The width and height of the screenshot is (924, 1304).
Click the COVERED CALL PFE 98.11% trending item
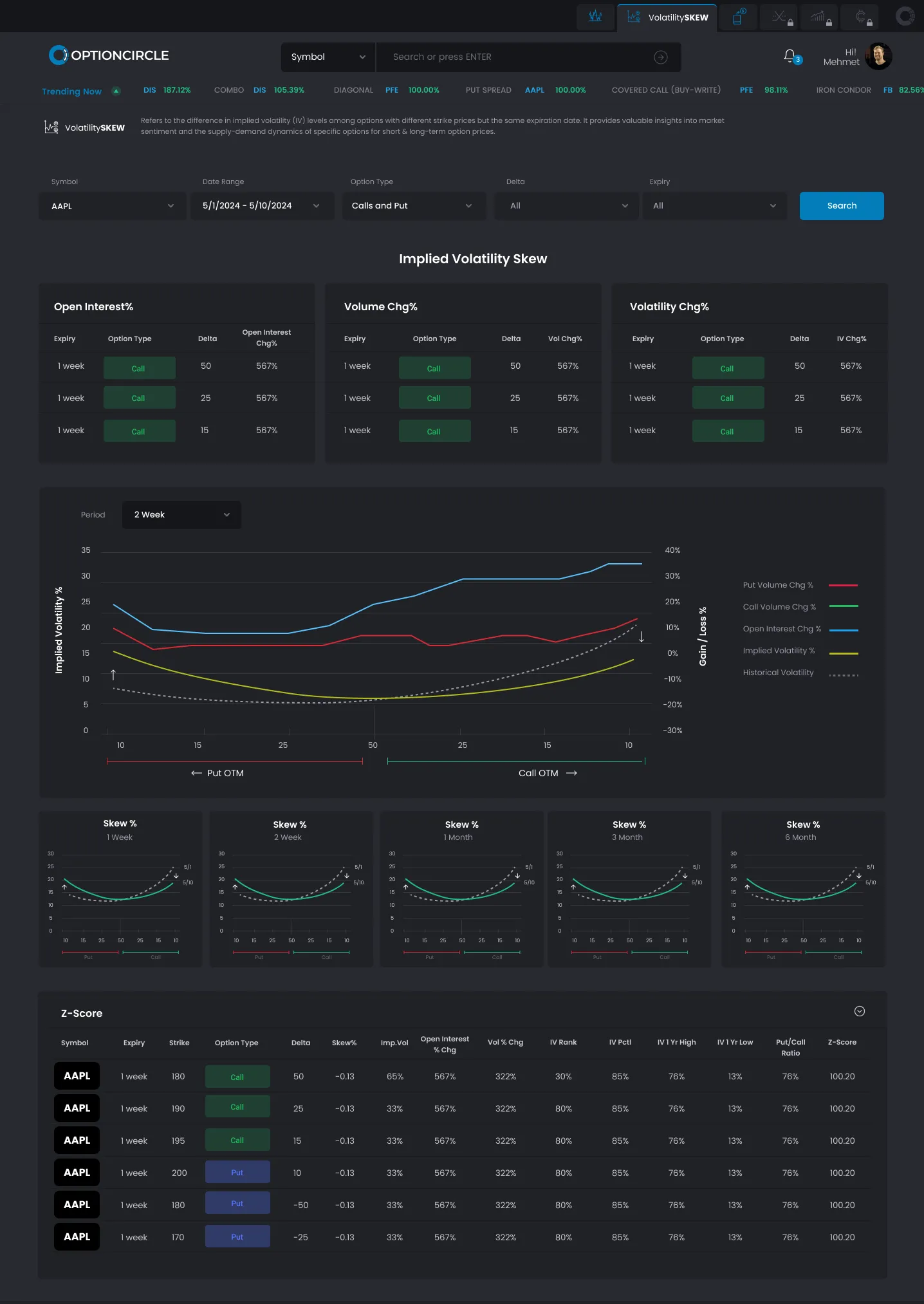pos(699,90)
